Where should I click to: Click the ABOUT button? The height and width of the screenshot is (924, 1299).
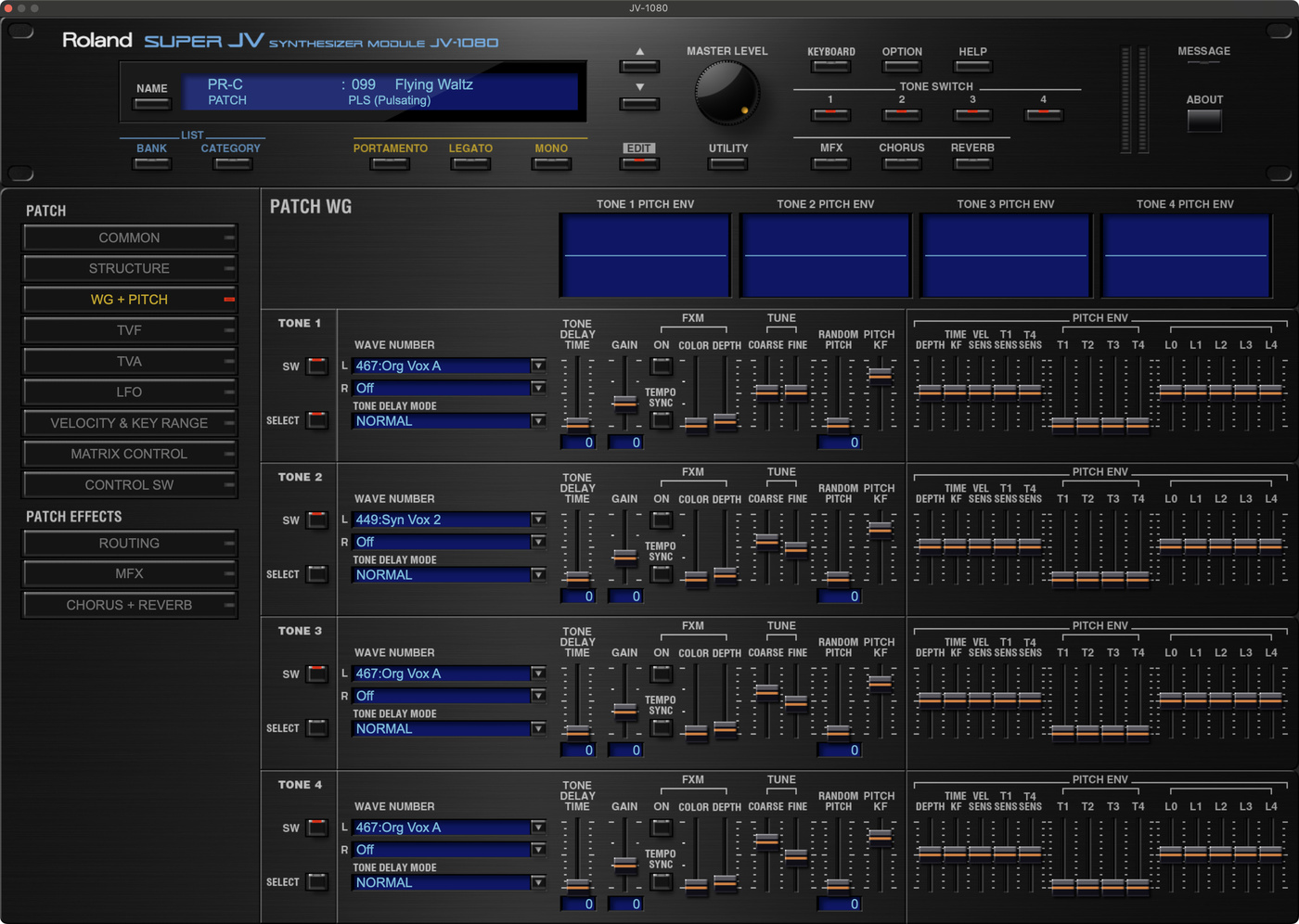point(1204,121)
